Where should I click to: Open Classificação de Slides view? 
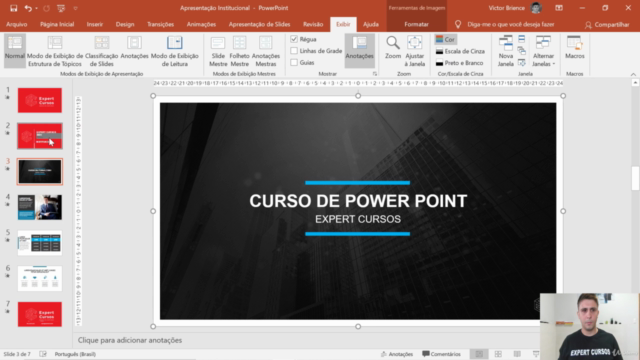click(x=102, y=51)
